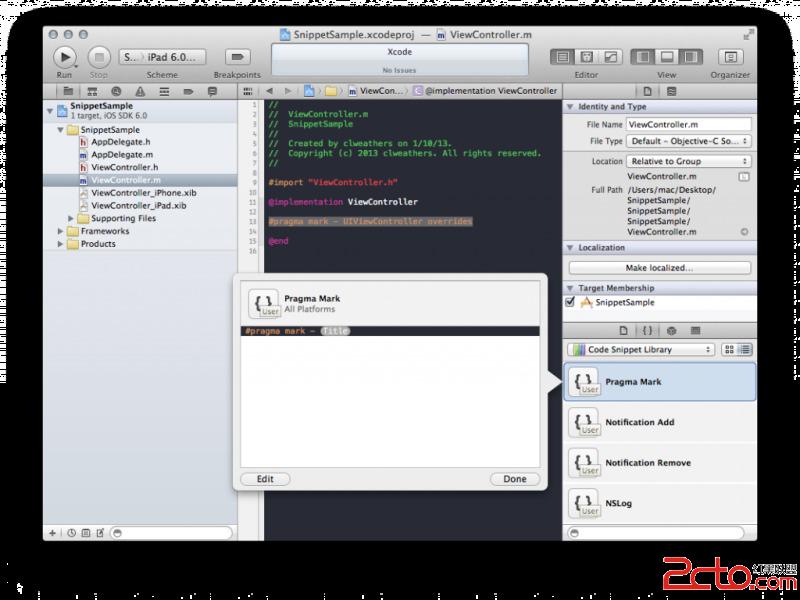Click the Done button in snippet popover
Viewport: 800px width, 600px height.
point(515,479)
